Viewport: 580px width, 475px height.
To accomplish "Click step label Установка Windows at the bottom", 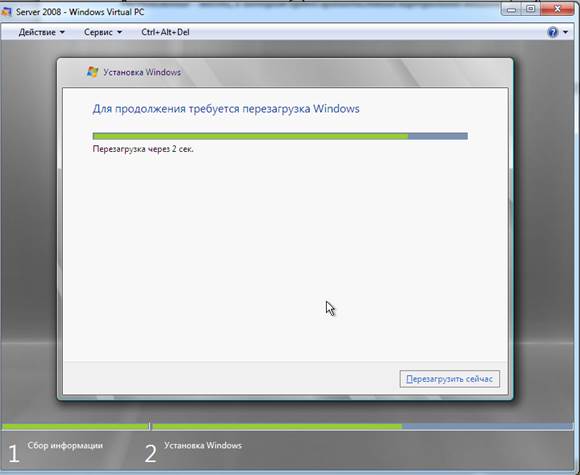I will [203, 445].
